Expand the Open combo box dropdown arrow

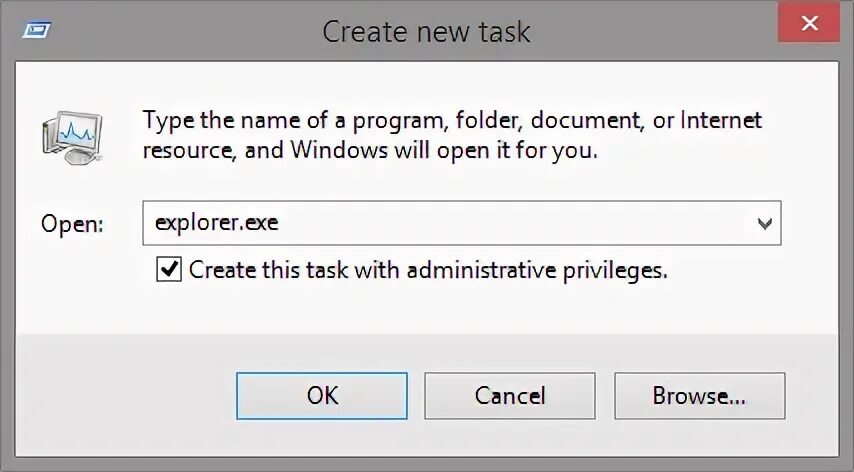click(x=765, y=223)
